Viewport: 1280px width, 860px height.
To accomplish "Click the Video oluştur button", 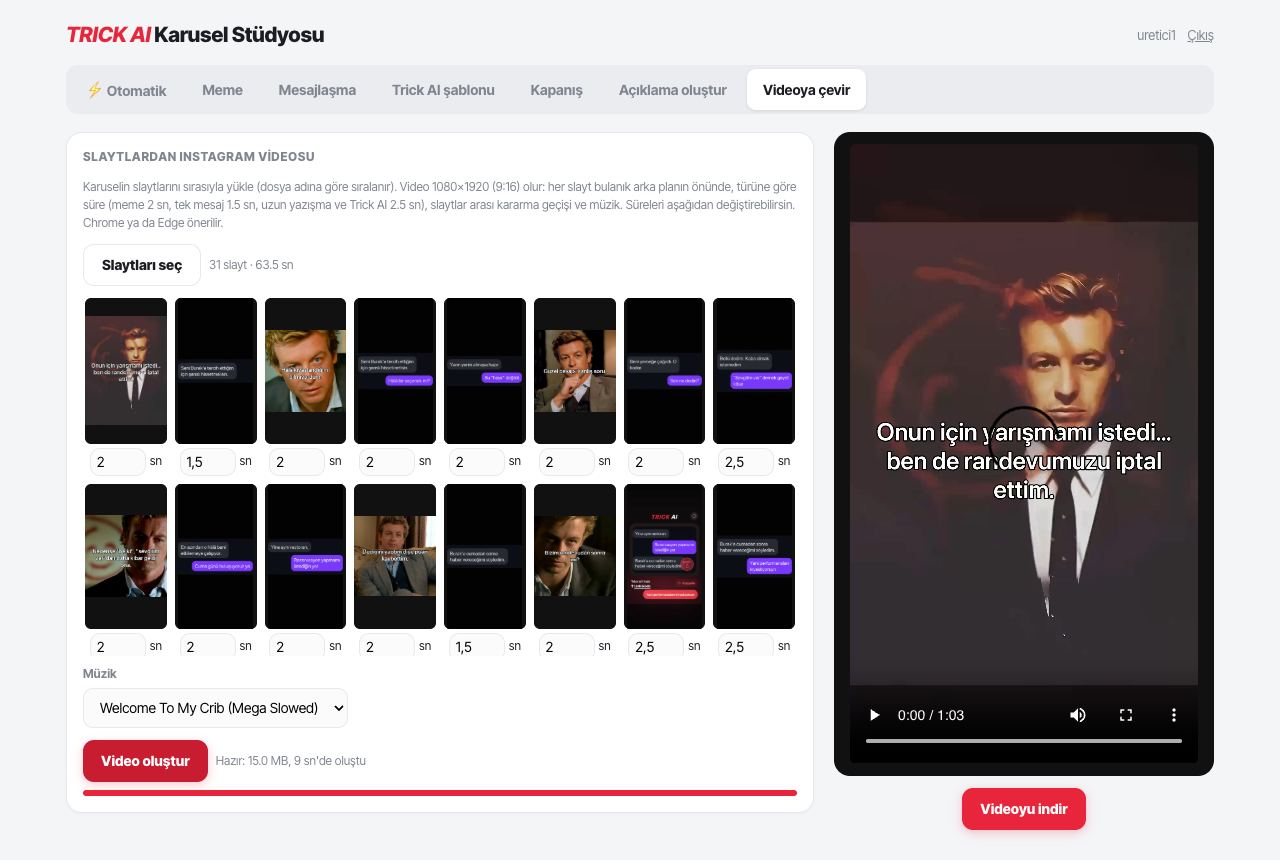I will [145, 761].
